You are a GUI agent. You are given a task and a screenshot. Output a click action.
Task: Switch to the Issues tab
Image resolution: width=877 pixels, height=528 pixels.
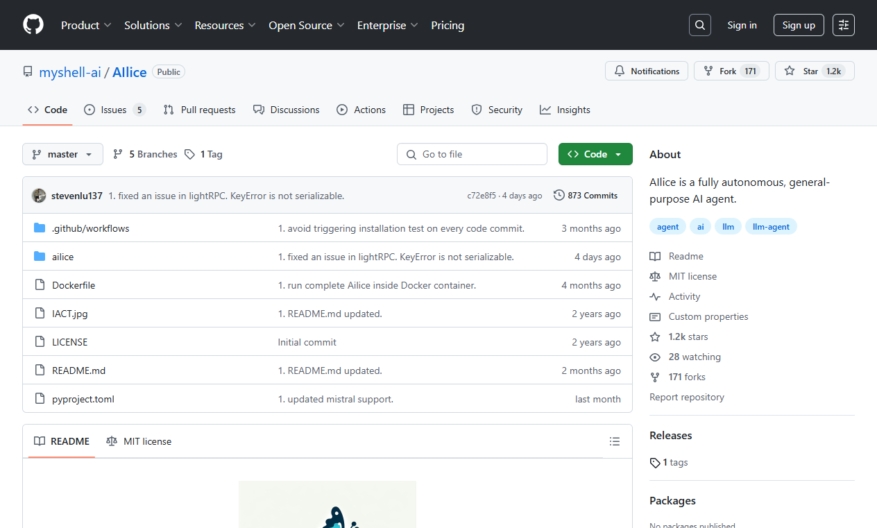pyautogui.click(x=115, y=110)
